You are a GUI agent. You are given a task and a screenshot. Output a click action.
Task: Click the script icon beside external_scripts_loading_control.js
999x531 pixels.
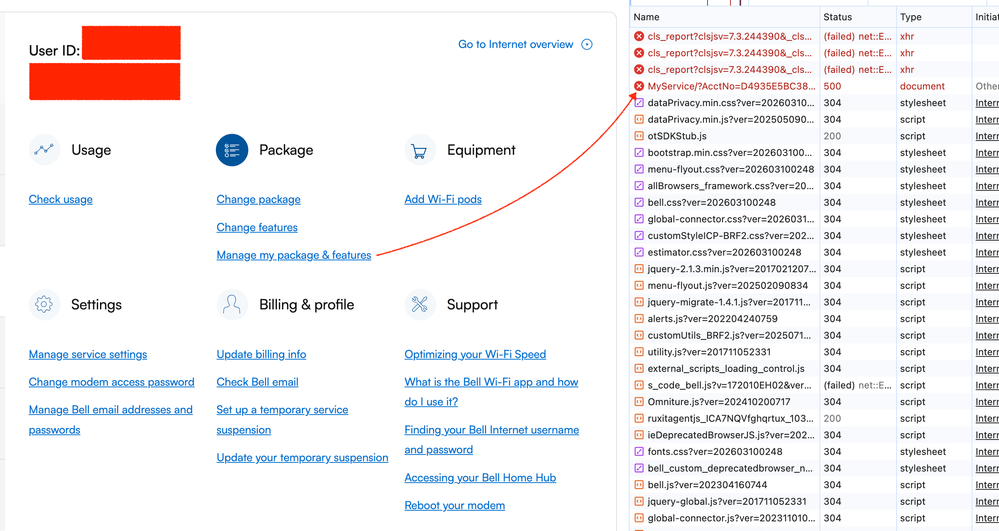[x=638, y=368]
